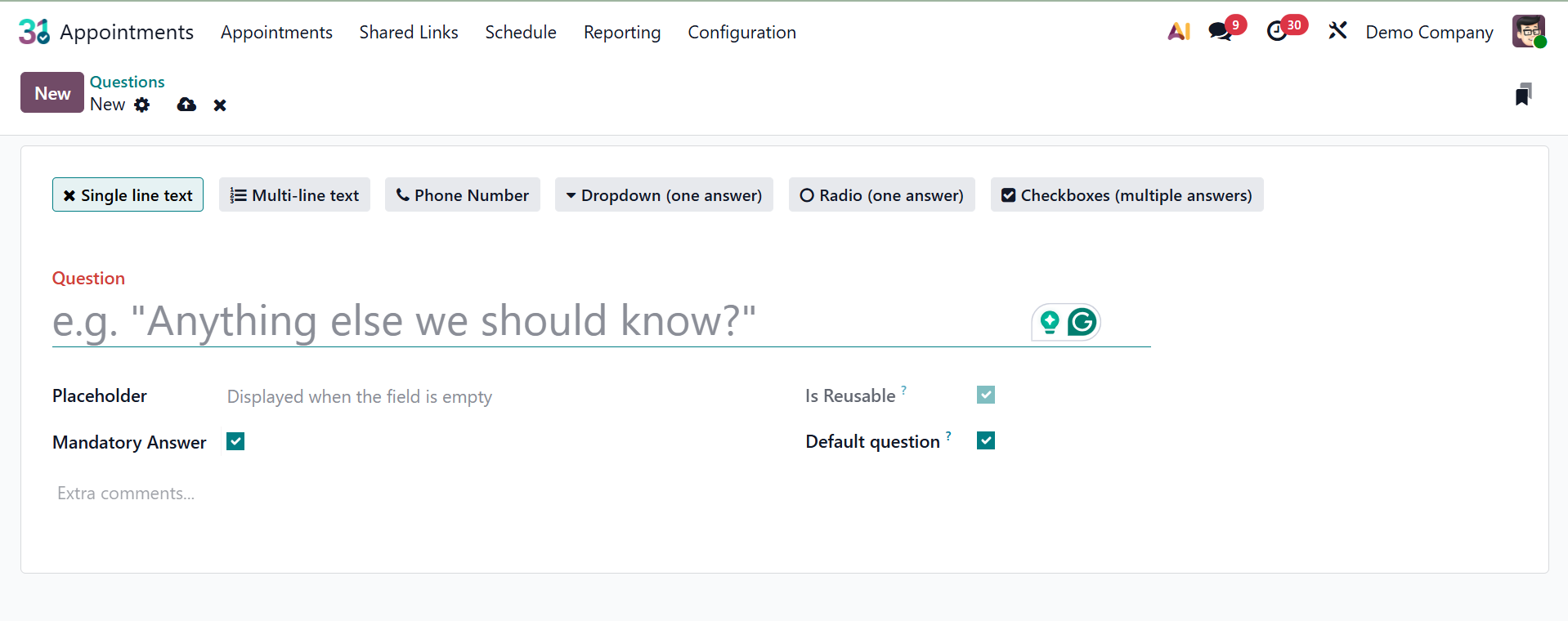Save record using cloud upload icon
This screenshot has width=1568, height=621.
(186, 105)
